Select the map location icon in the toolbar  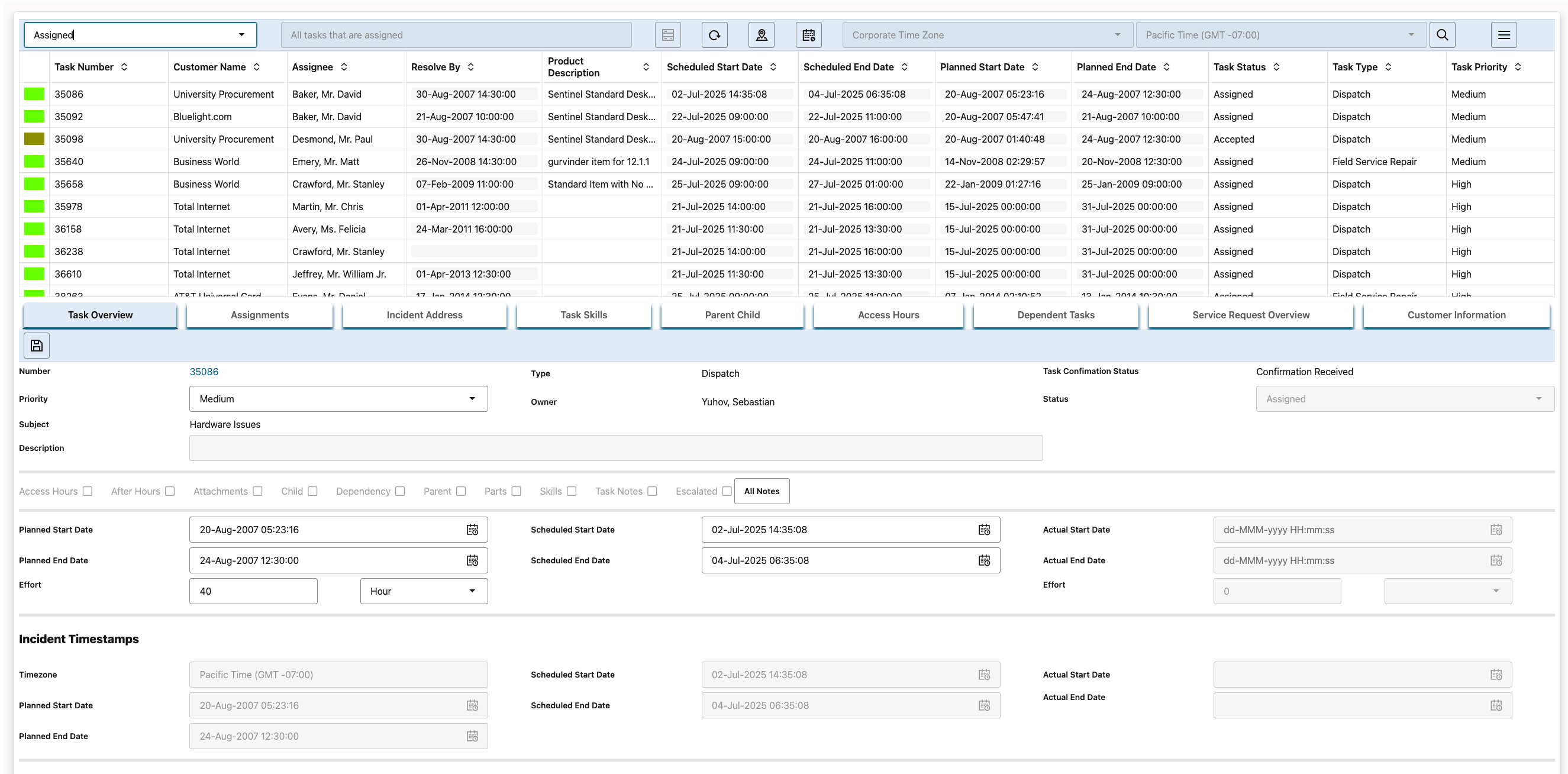coord(762,35)
